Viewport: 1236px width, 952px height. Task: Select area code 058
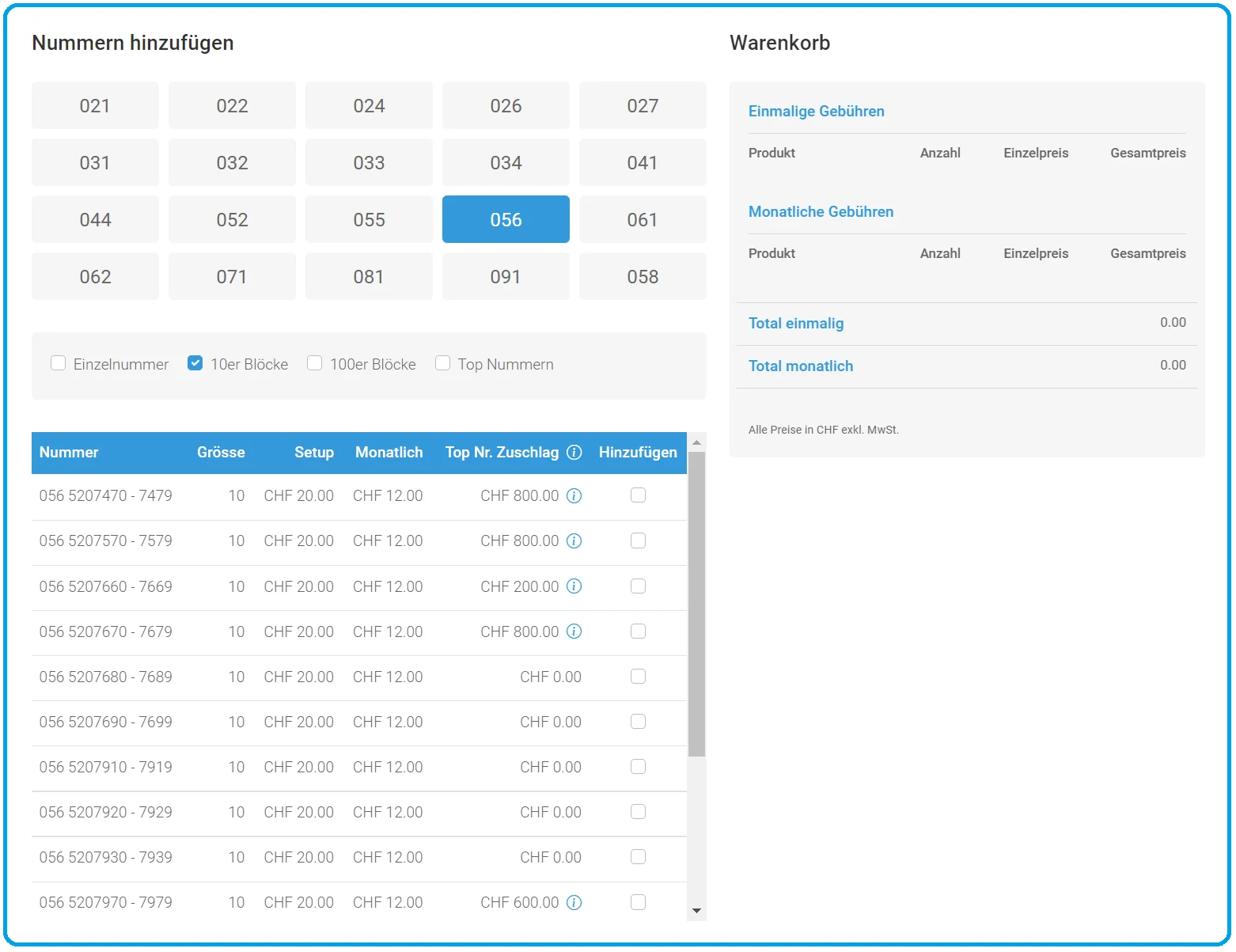click(643, 276)
